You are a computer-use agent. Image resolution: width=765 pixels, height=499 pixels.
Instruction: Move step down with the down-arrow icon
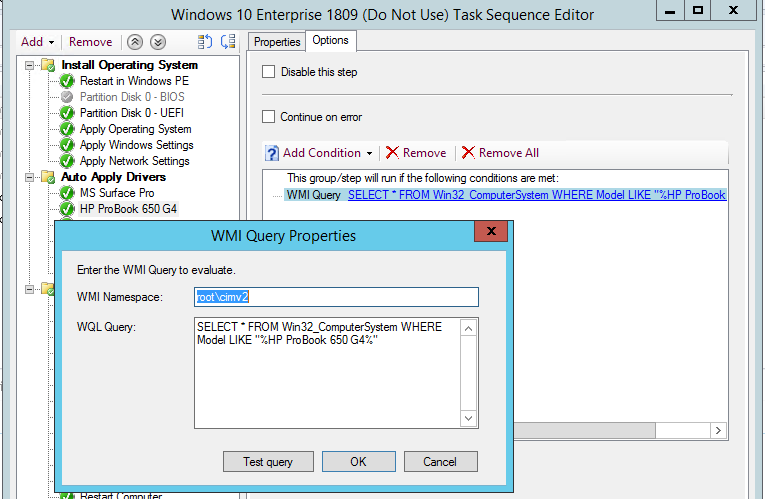[158, 42]
